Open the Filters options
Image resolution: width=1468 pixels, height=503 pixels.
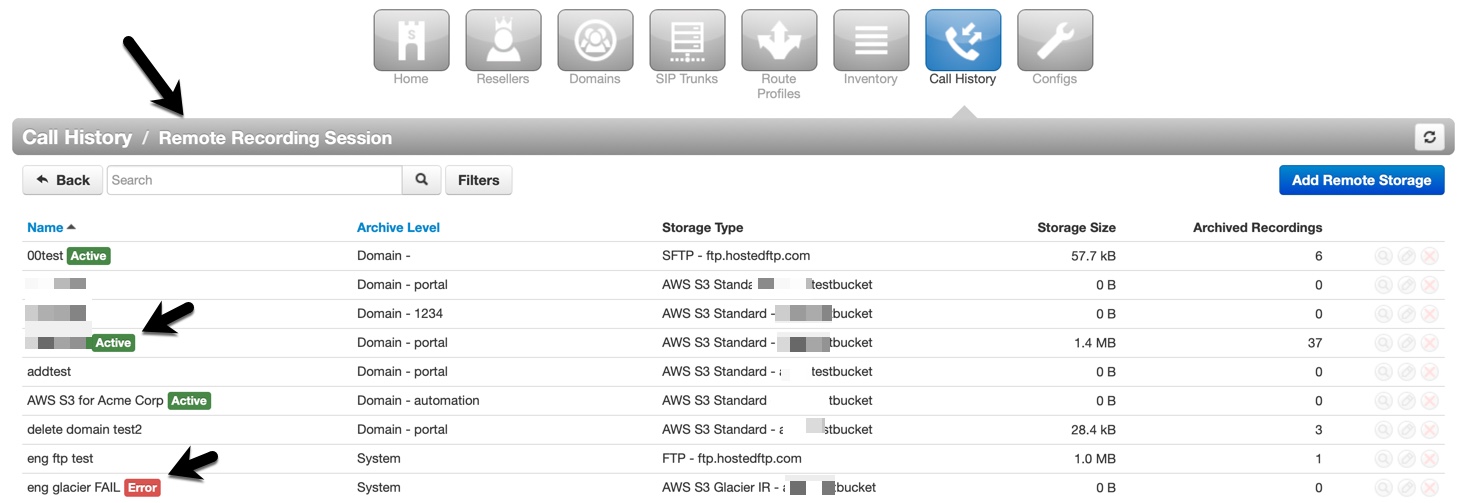click(479, 180)
